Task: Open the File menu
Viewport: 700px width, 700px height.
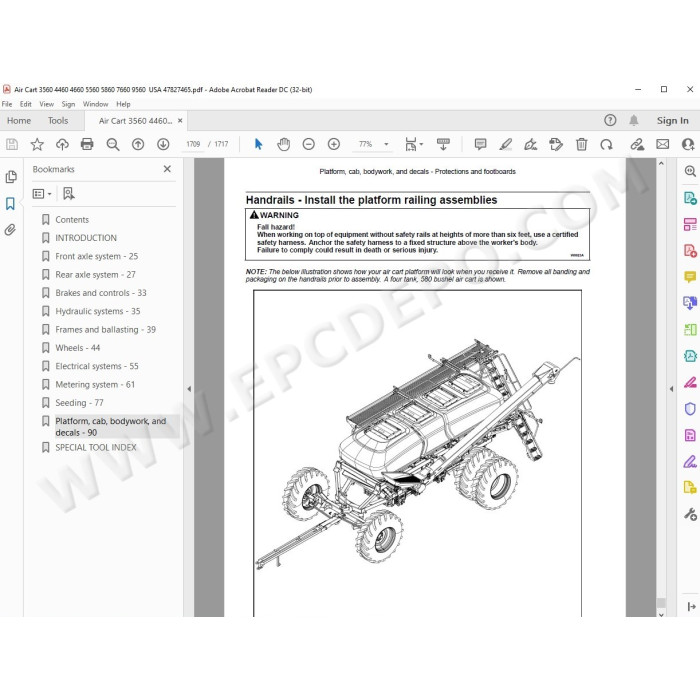Action: (7, 104)
